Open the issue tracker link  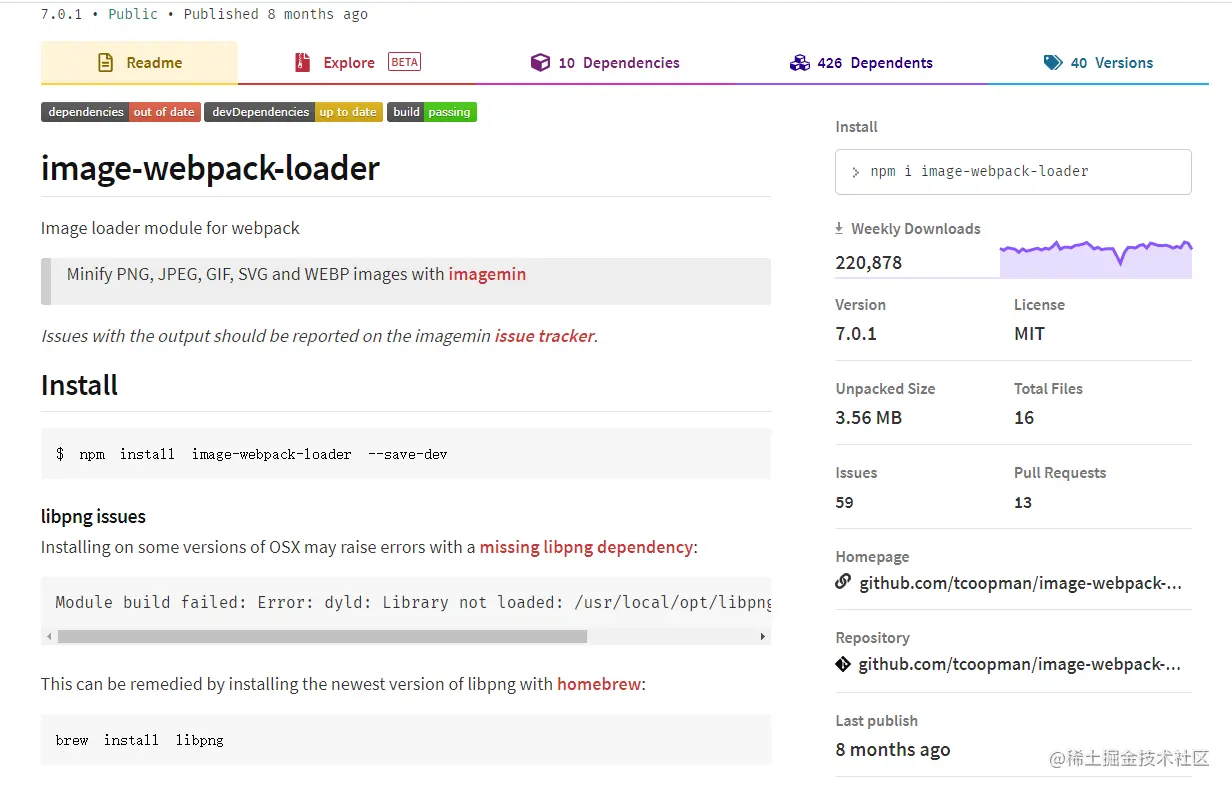tap(544, 336)
